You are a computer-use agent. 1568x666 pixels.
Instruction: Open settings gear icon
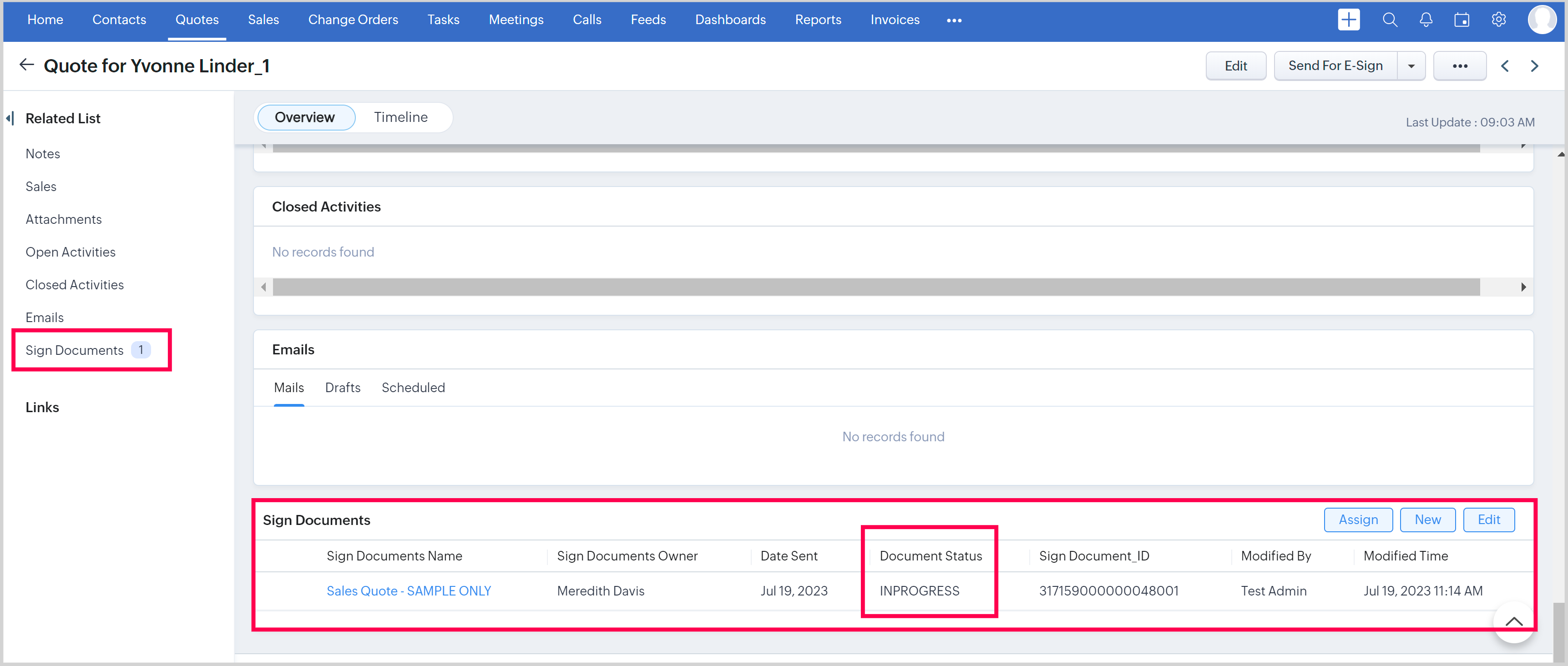(x=1498, y=20)
